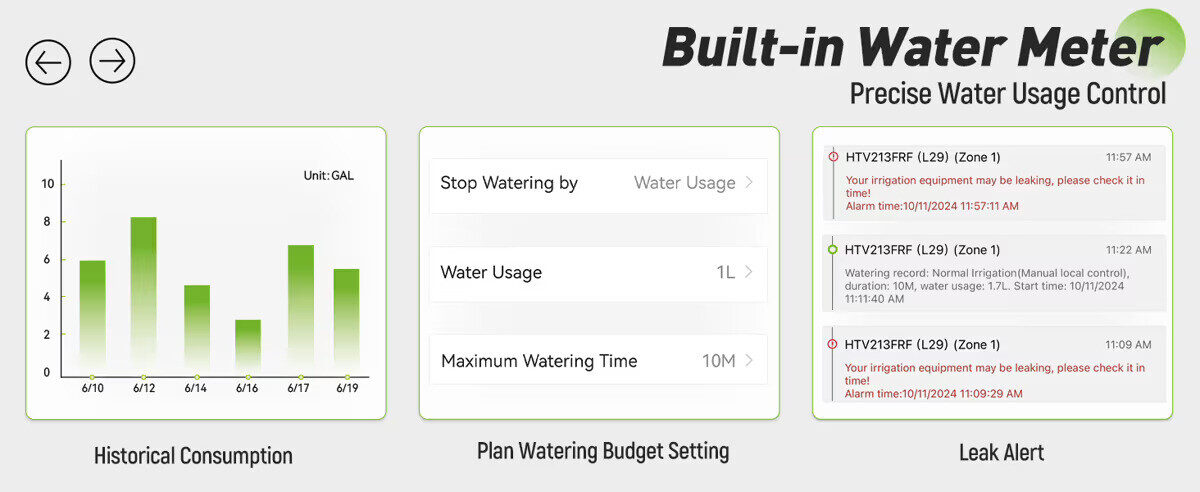Click red alert icon for 11:09 AM entry
Viewport: 1200px width, 492px height.
[x=833, y=343]
